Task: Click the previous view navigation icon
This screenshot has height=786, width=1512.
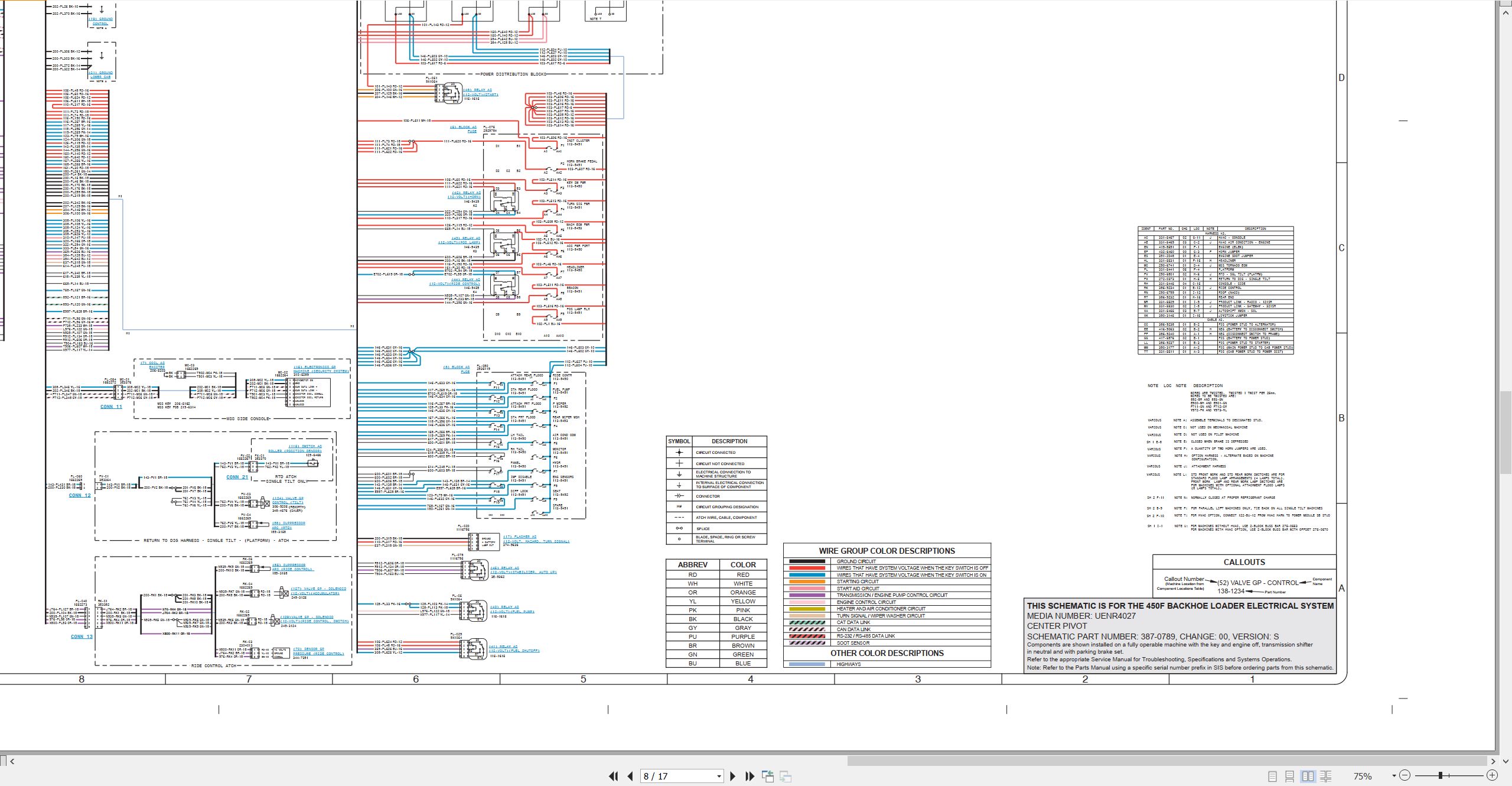Action: point(768,776)
